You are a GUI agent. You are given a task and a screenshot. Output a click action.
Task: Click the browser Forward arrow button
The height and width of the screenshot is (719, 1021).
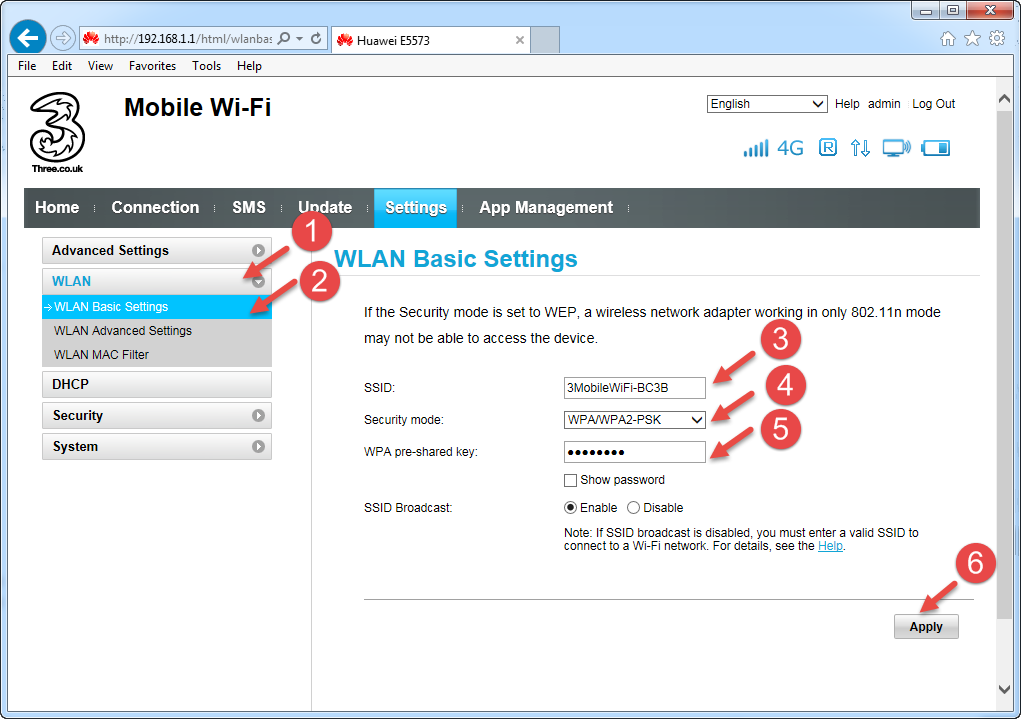(63, 38)
